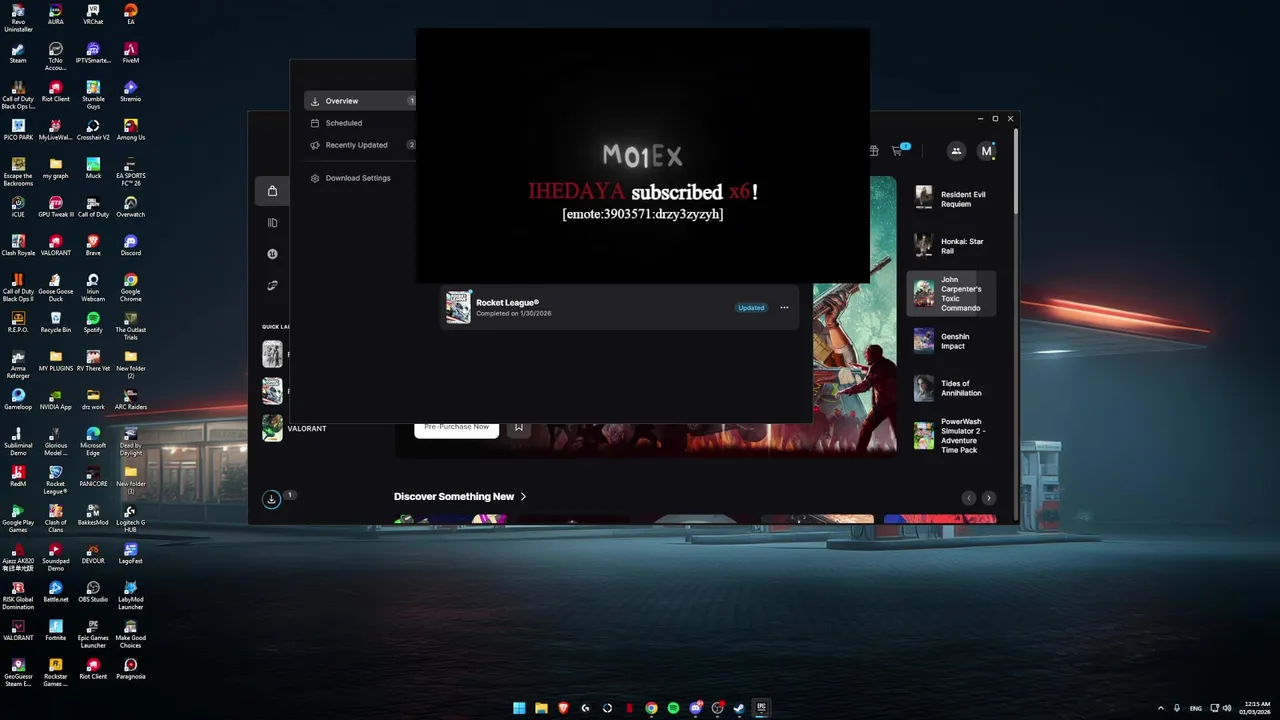Click the Unreal Engine icon in Epic sidebar
Screen dimensions: 1280x720
pos(272,254)
